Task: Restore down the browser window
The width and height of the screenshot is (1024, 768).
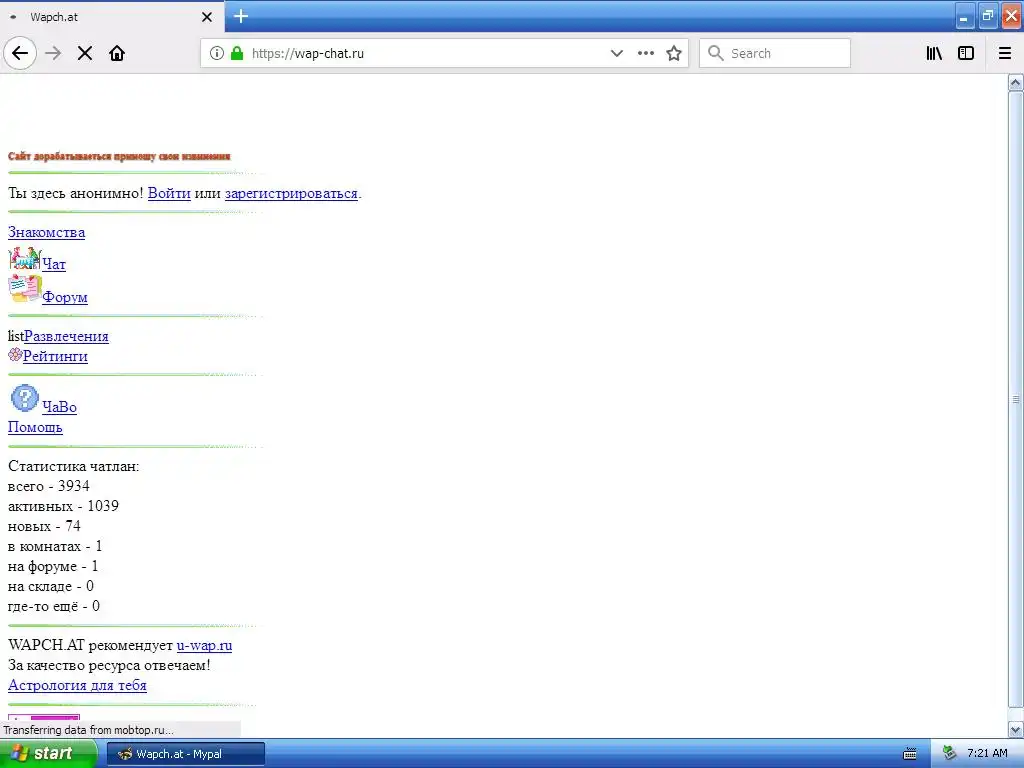Action: coord(988,17)
